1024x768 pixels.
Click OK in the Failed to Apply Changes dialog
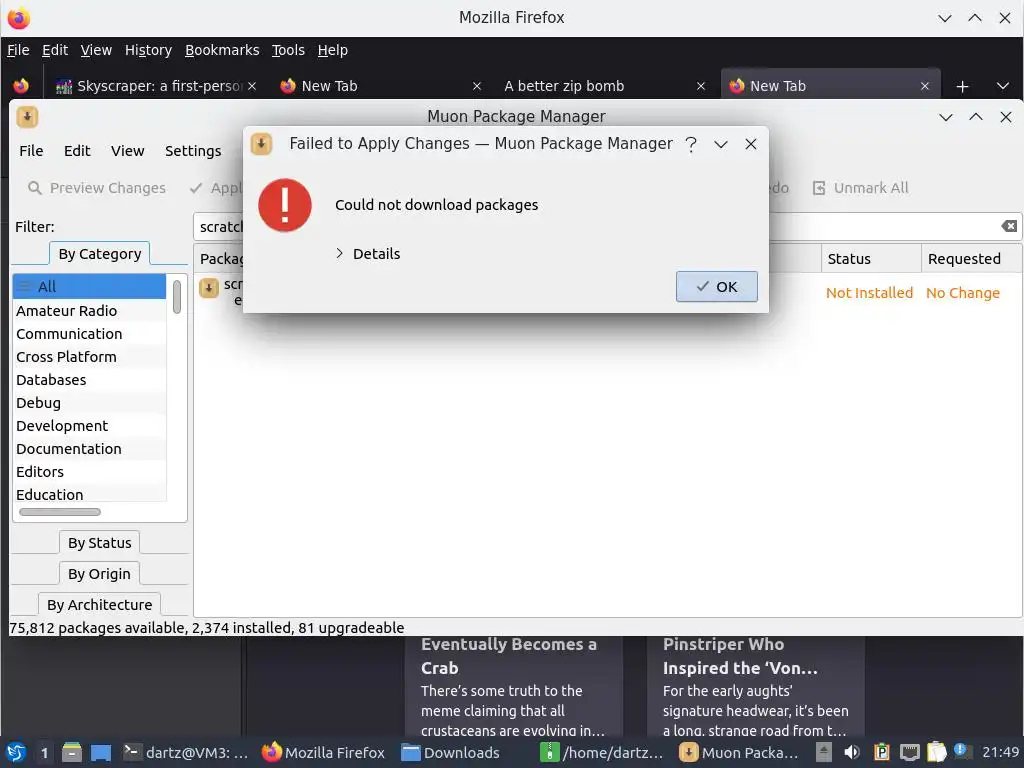click(716, 287)
